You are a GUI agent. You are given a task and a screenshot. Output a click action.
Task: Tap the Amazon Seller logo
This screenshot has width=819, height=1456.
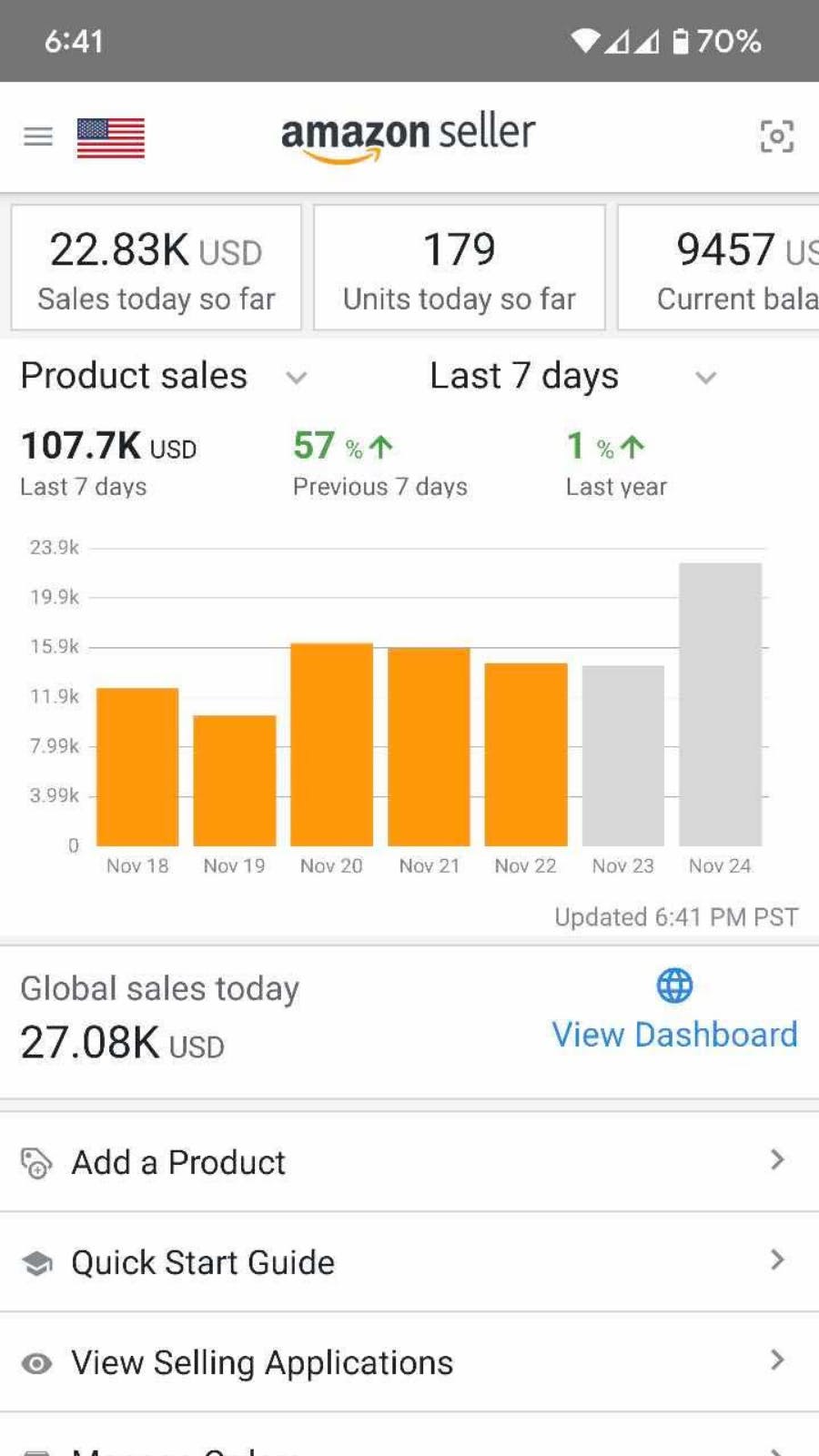click(x=408, y=136)
